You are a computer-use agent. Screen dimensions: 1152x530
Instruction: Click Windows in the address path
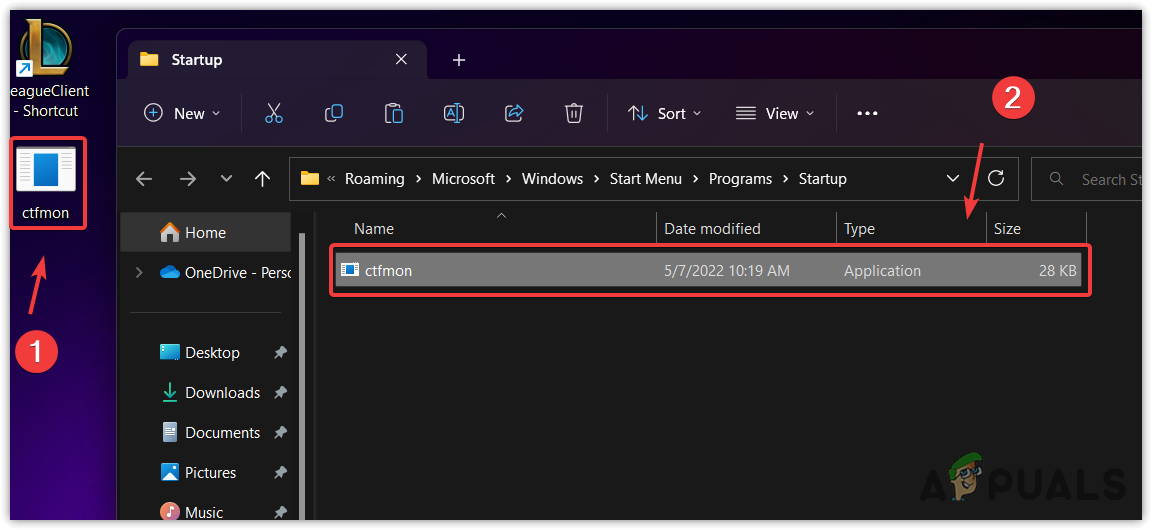pyautogui.click(x=552, y=179)
